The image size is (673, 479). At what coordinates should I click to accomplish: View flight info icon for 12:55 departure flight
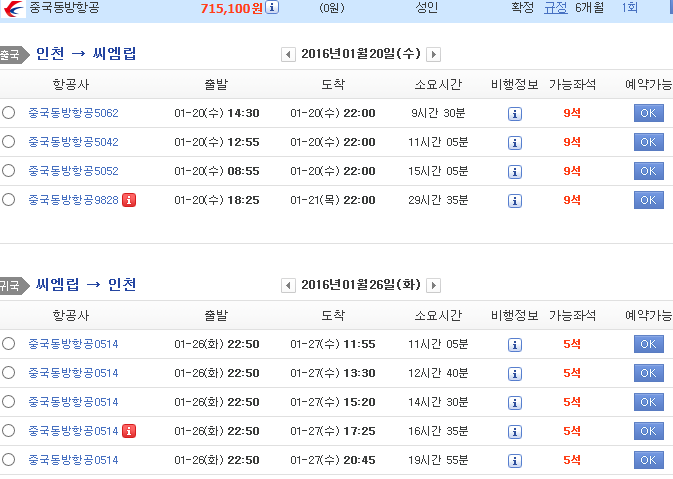515,142
